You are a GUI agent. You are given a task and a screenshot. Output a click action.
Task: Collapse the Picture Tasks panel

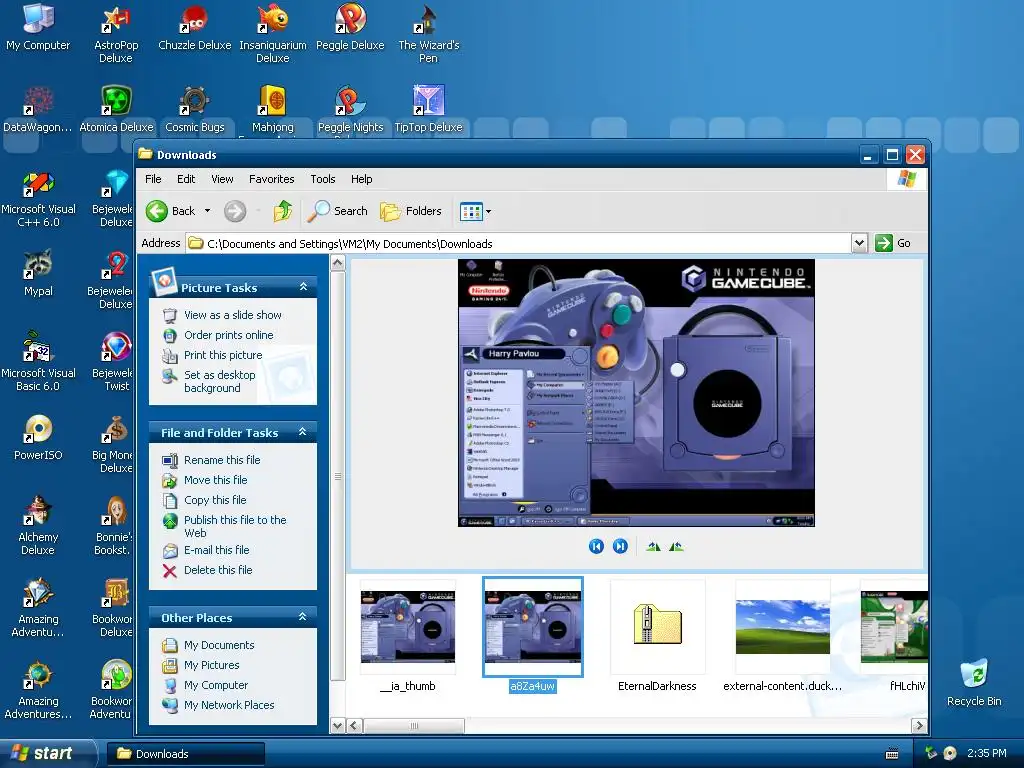click(x=303, y=287)
